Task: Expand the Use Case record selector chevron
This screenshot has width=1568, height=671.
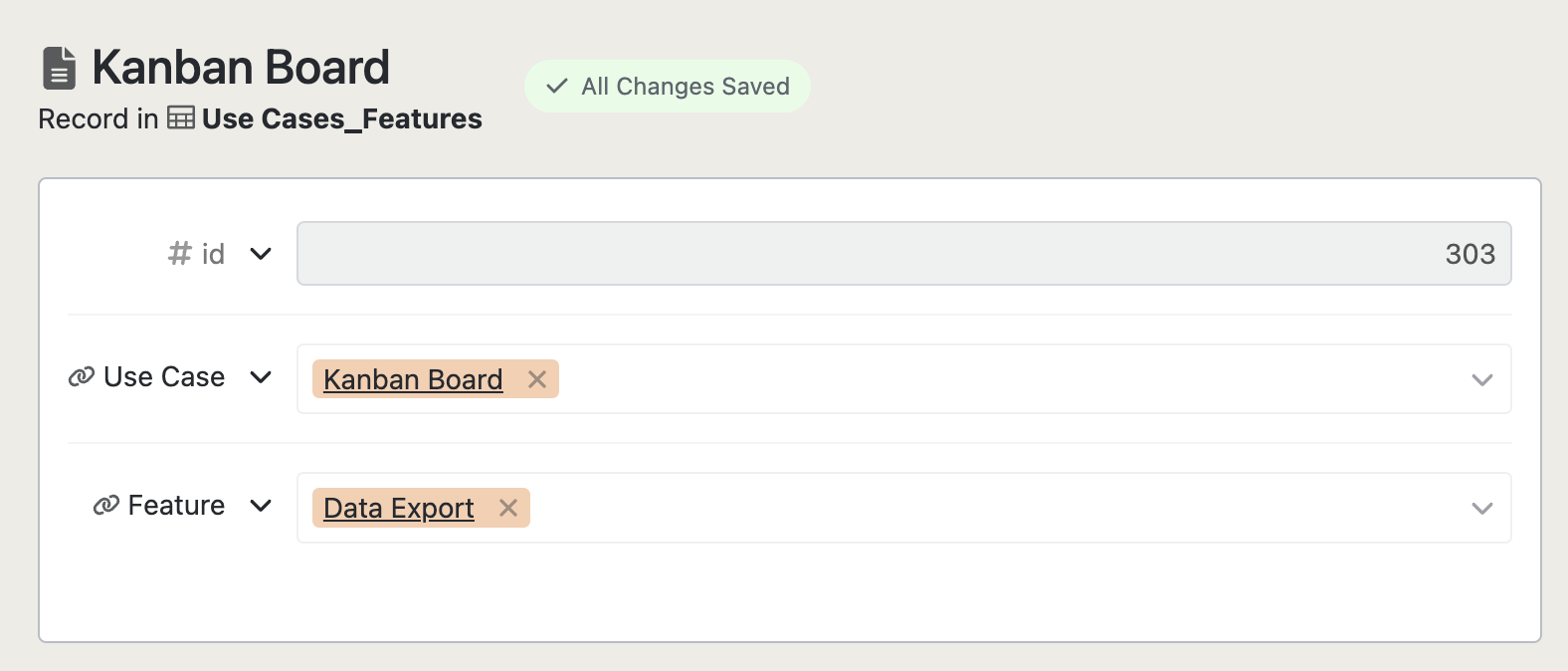Action: pos(1481,379)
